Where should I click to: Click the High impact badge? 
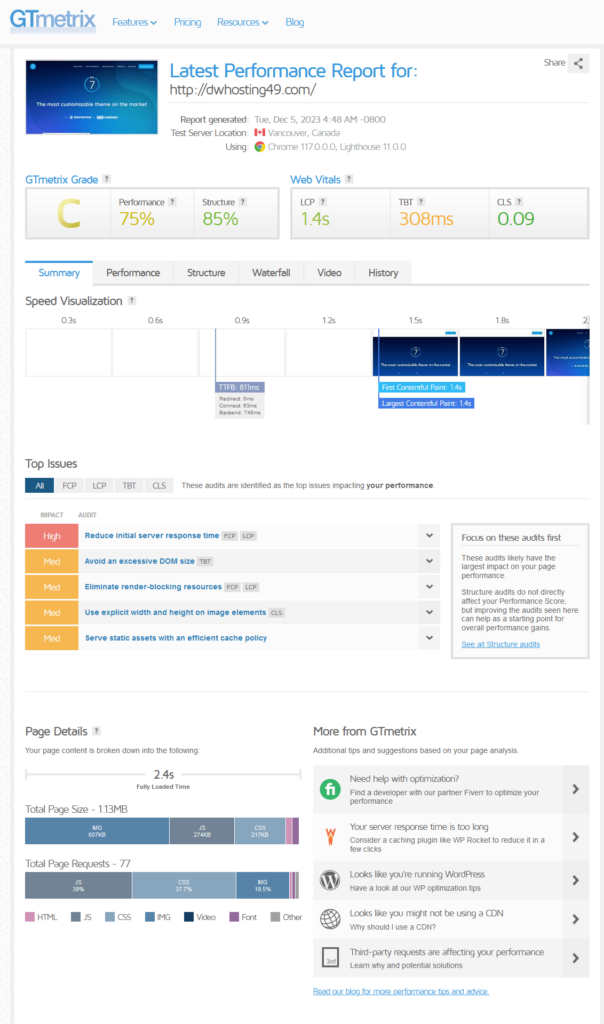point(52,536)
